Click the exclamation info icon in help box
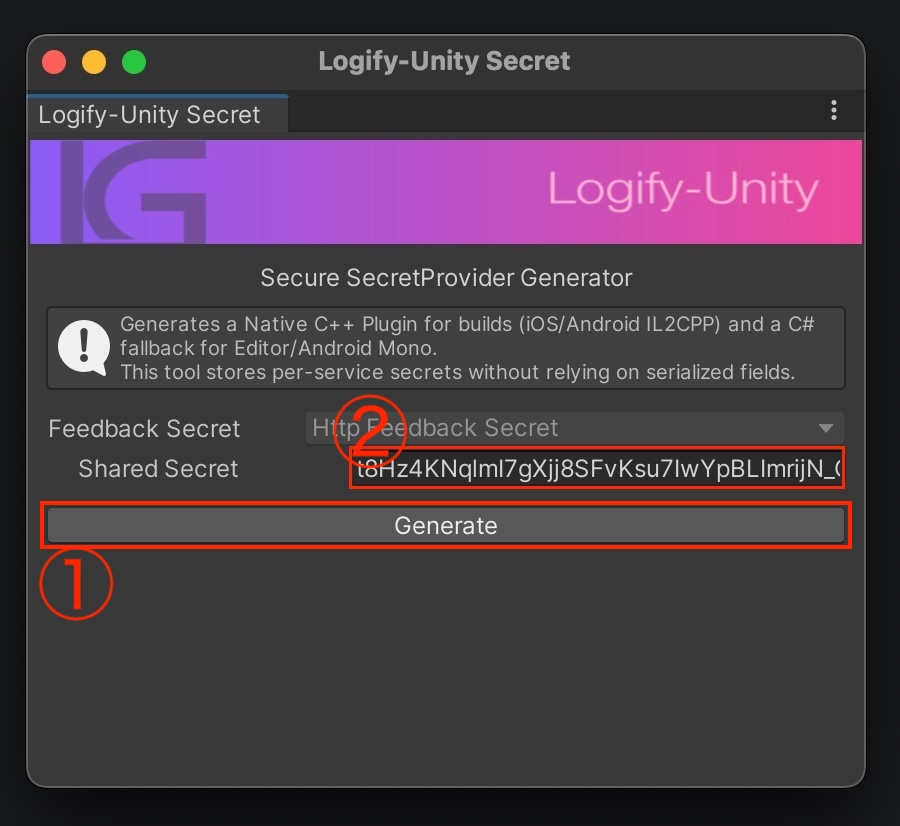This screenshot has width=900, height=826. 82,348
